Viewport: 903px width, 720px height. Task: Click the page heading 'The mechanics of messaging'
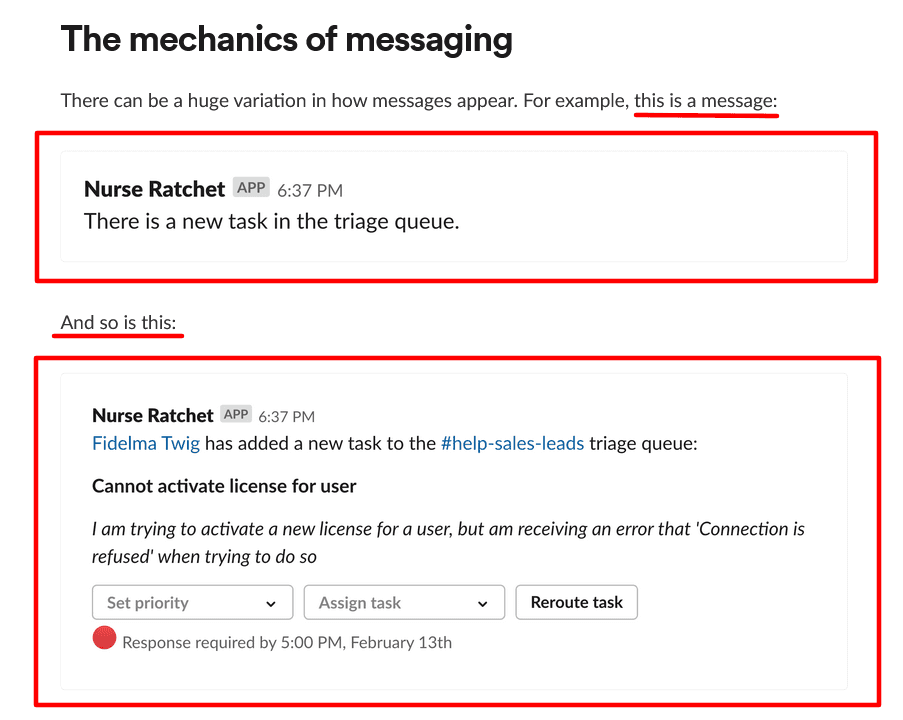pos(286,39)
